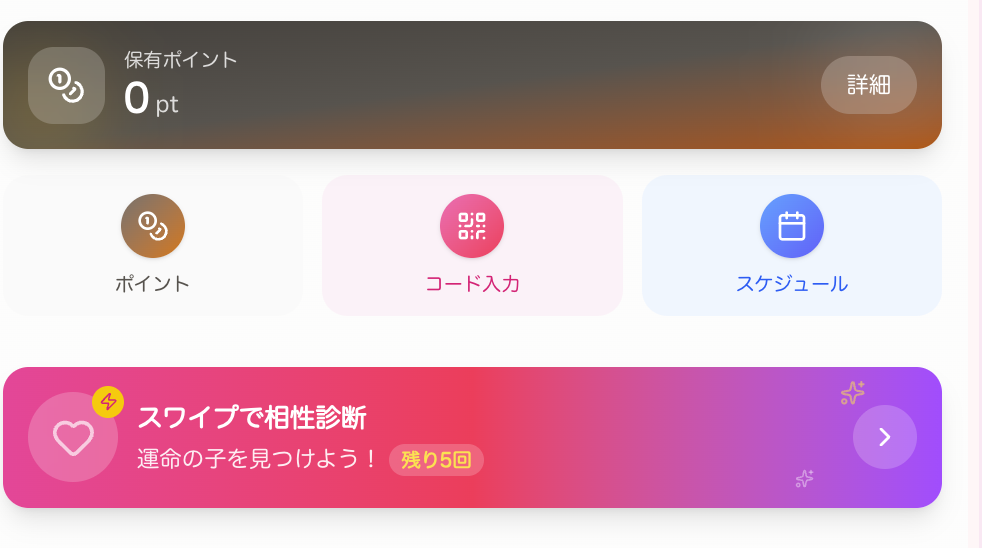This screenshot has width=982, height=548.
Task: Open the スケジュール calendar icon
Action: coord(791,226)
